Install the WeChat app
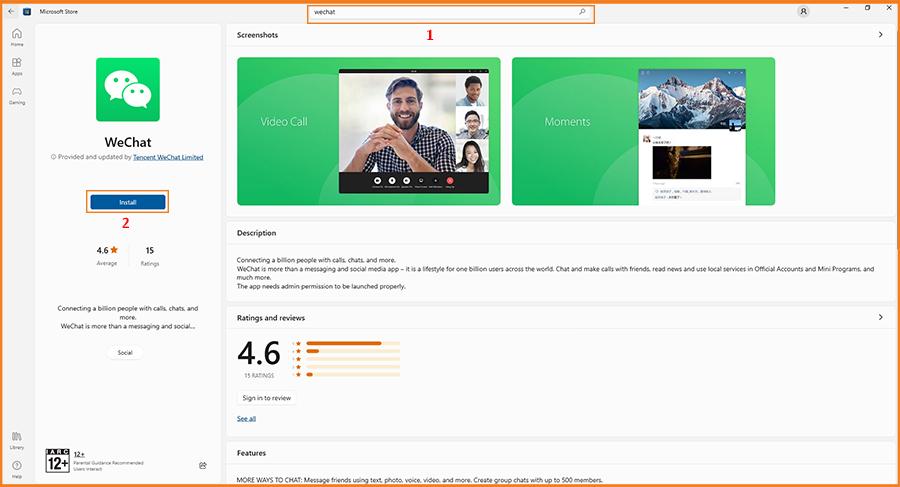 (128, 202)
